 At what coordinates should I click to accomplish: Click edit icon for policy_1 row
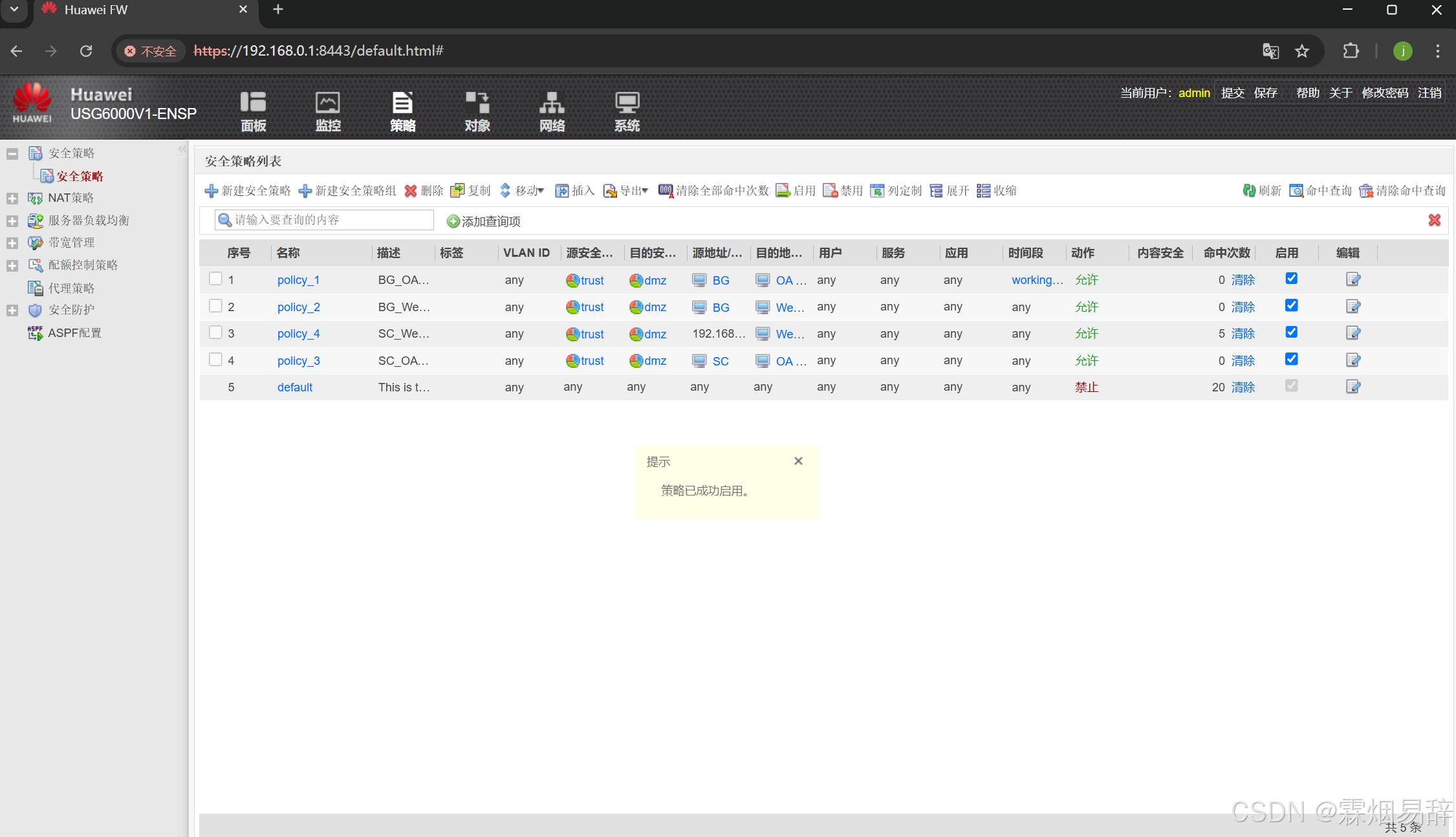pos(1353,279)
